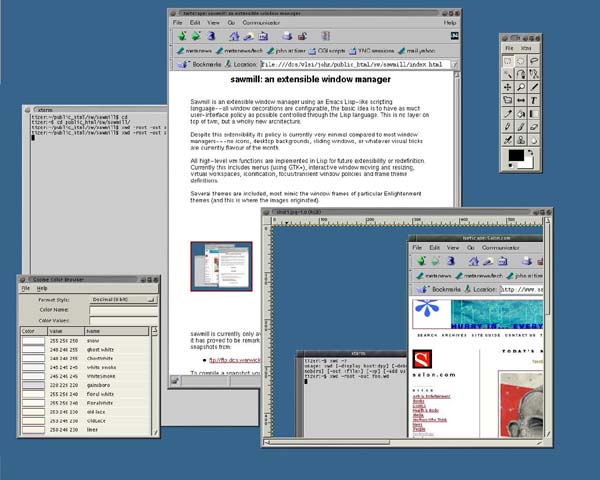Viewport: 600px width, 480px height.
Task: Click the Back arrow in Netscape sawmill window
Action: 182,36
